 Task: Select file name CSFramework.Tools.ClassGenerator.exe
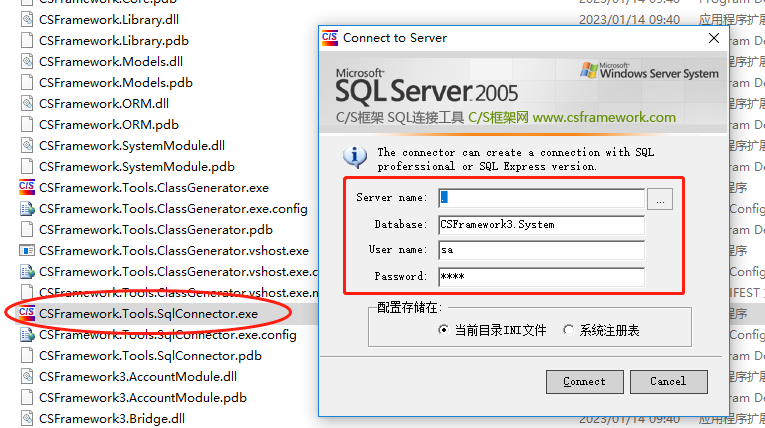coord(154,187)
